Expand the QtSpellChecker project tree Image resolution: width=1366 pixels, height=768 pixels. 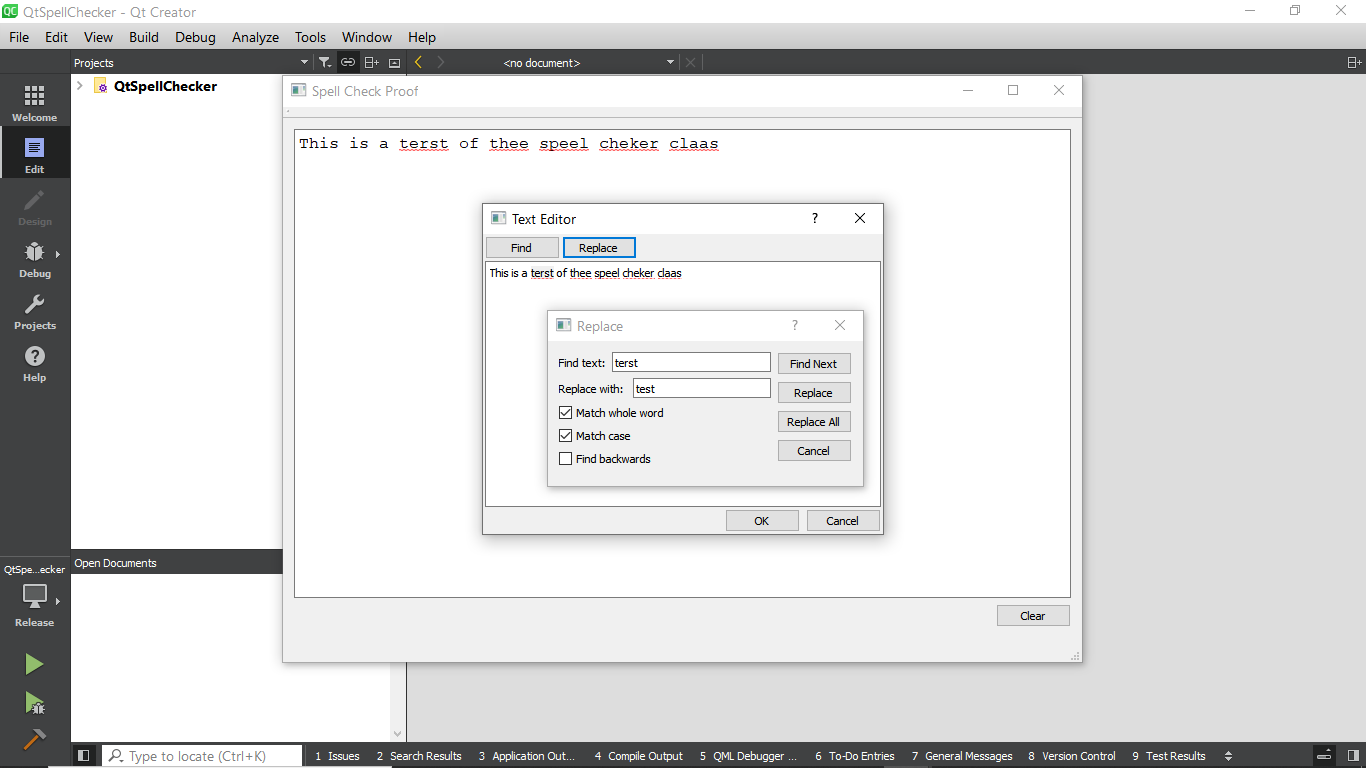pos(80,86)
